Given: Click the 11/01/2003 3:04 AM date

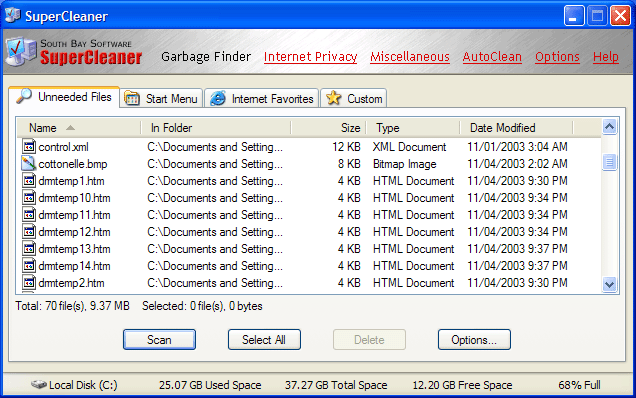Looking at the screenshot, I should (x=517, y=147).
